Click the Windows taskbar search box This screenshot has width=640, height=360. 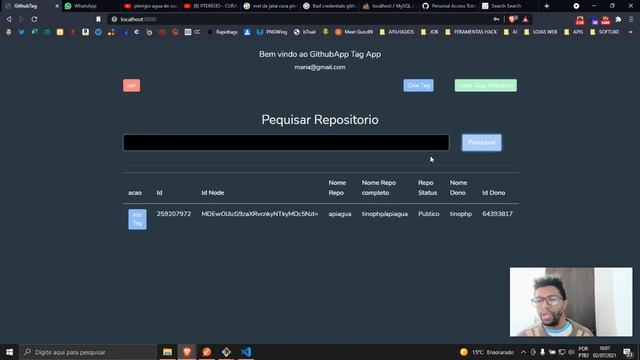[x=88, y=352]
